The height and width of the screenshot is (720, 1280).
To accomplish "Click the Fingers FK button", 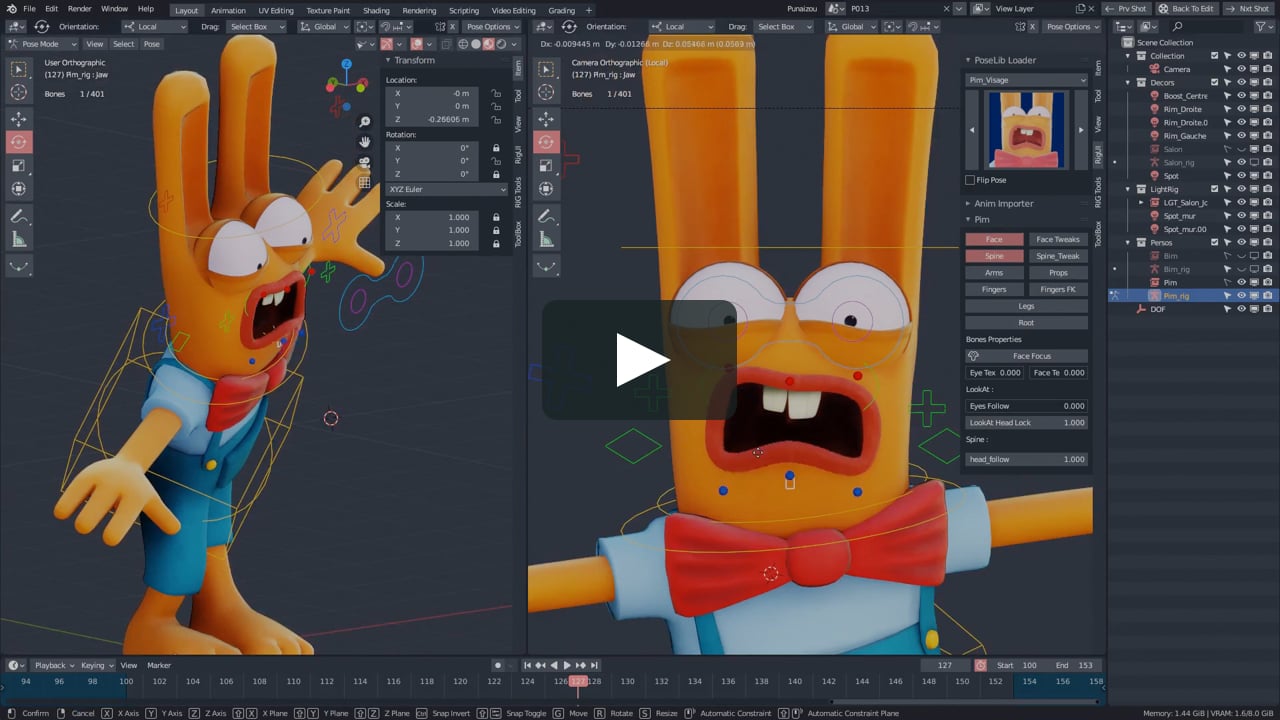I will 1057,290.
